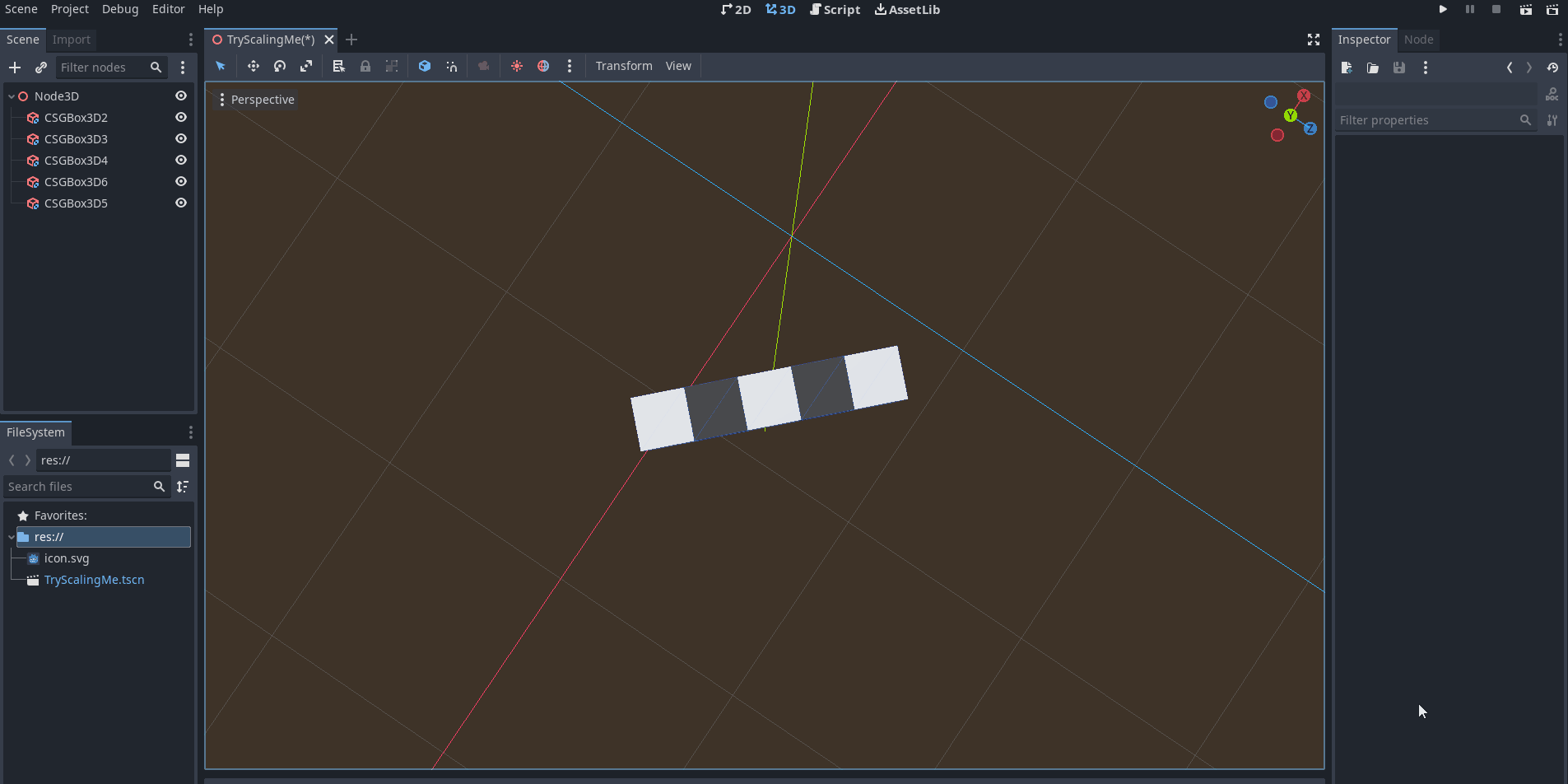Lock the selected node
The height and width of the screenshot is (784, 1568).
tap(365, 66)
